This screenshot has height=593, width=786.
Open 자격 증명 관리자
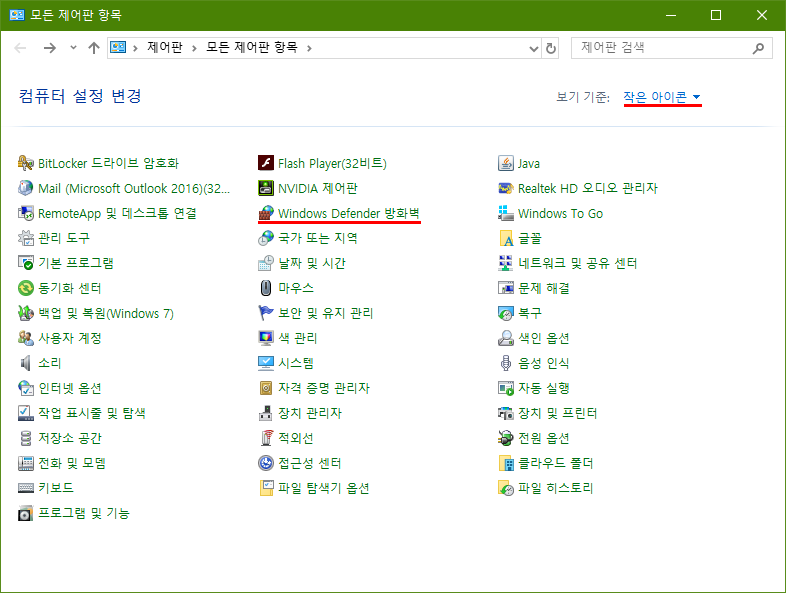point(314,388)
